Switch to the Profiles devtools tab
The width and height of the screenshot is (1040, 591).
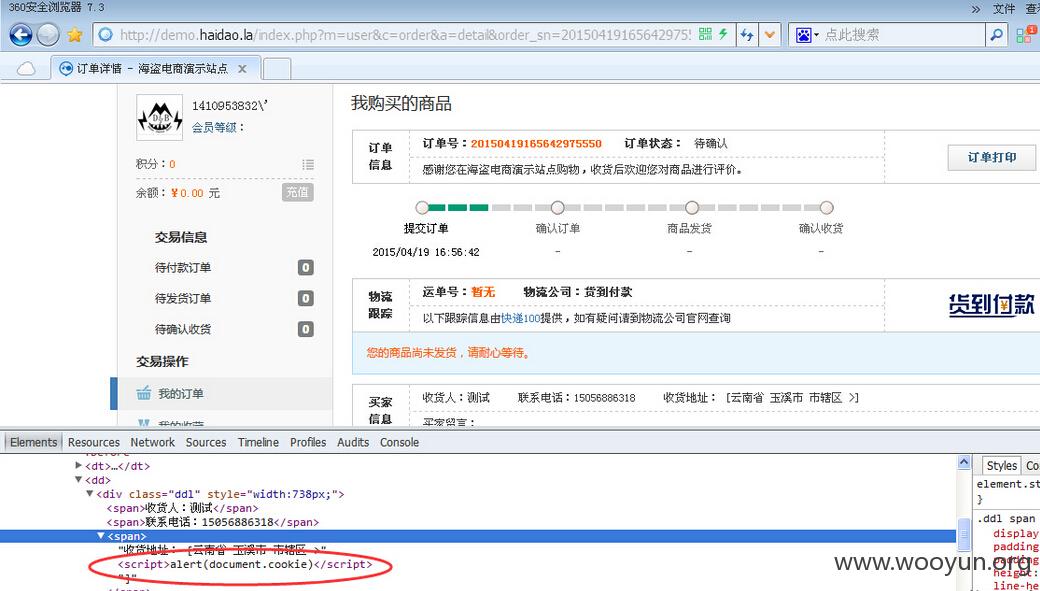point(308,442)
